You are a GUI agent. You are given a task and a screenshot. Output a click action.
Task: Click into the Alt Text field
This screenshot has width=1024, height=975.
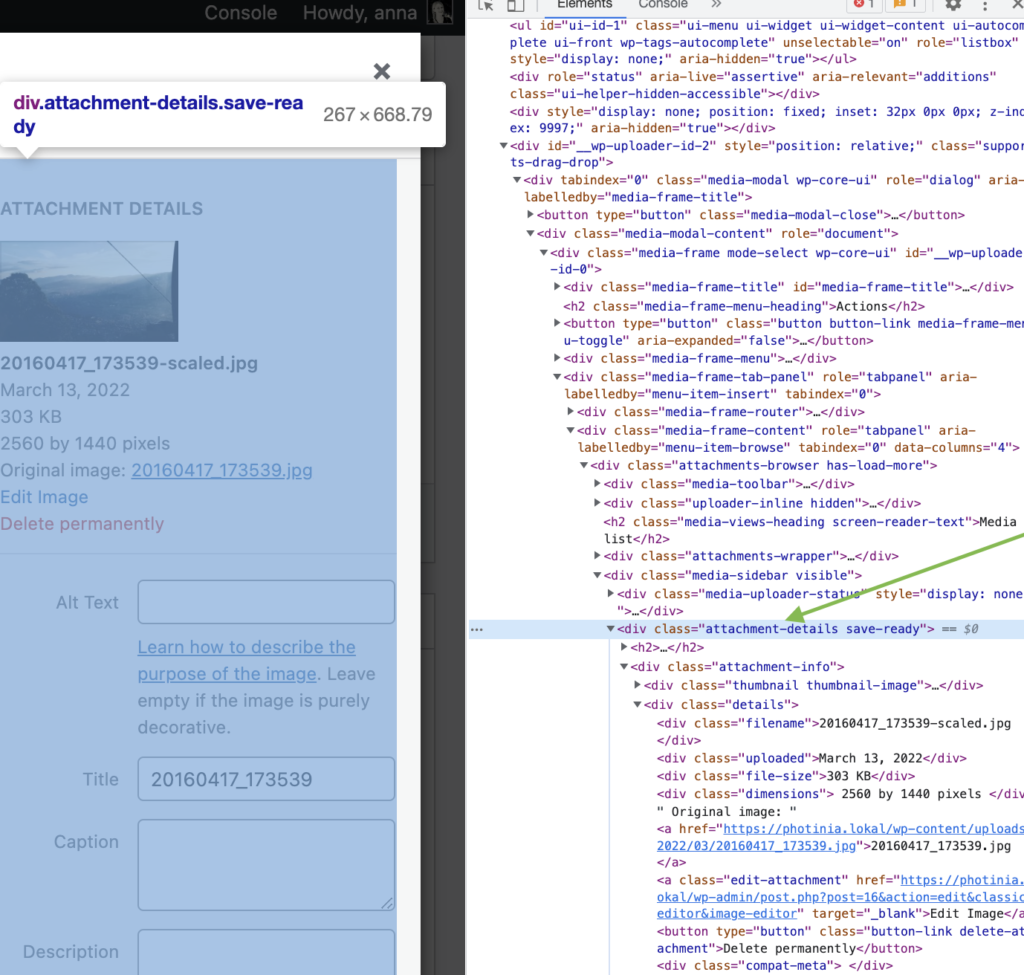pos(266,602)
